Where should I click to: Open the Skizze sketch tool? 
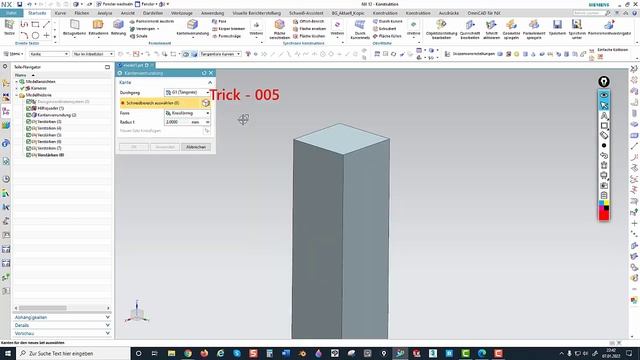point(9,27)
